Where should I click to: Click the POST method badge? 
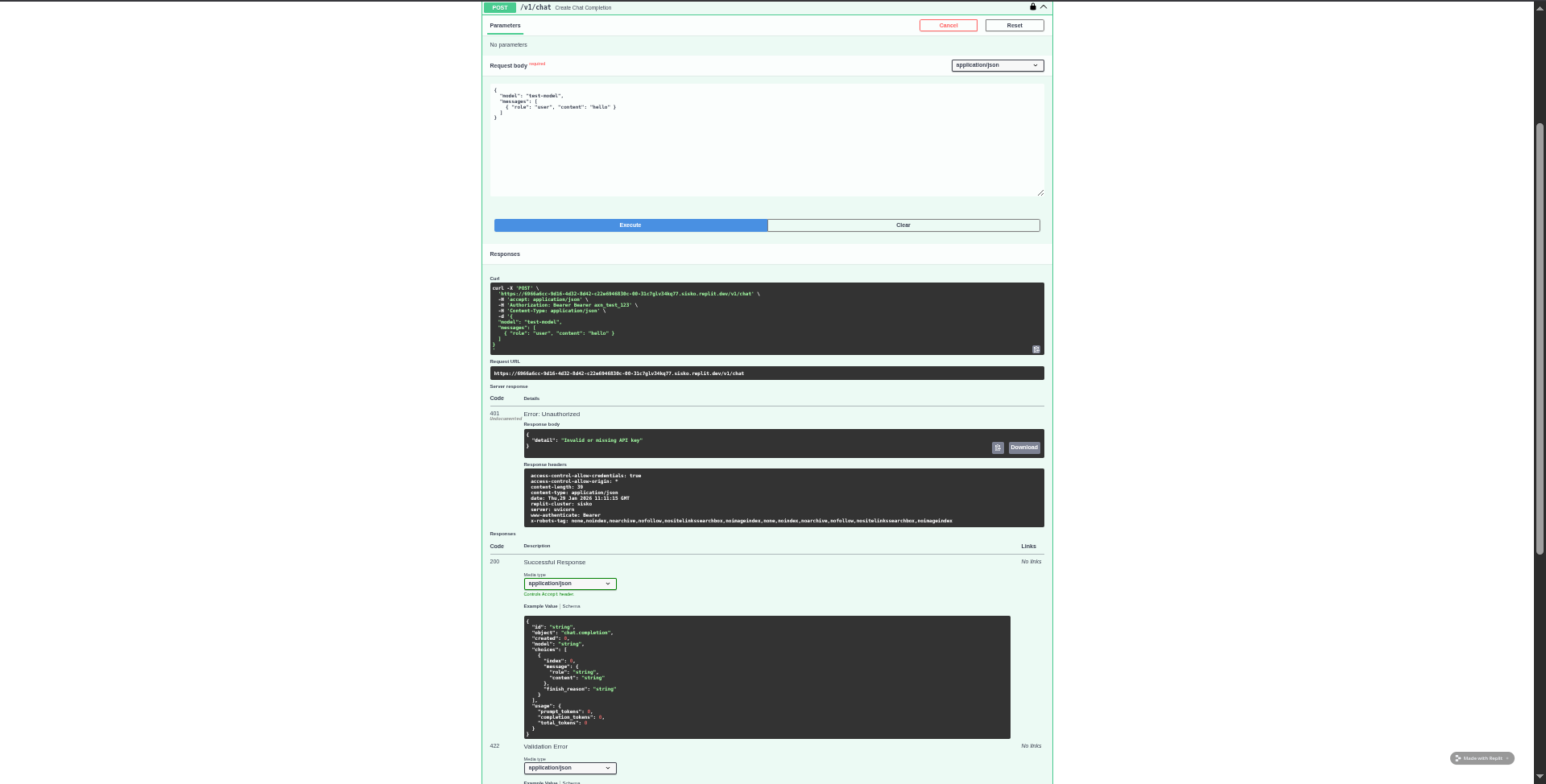tap(500, 8)
